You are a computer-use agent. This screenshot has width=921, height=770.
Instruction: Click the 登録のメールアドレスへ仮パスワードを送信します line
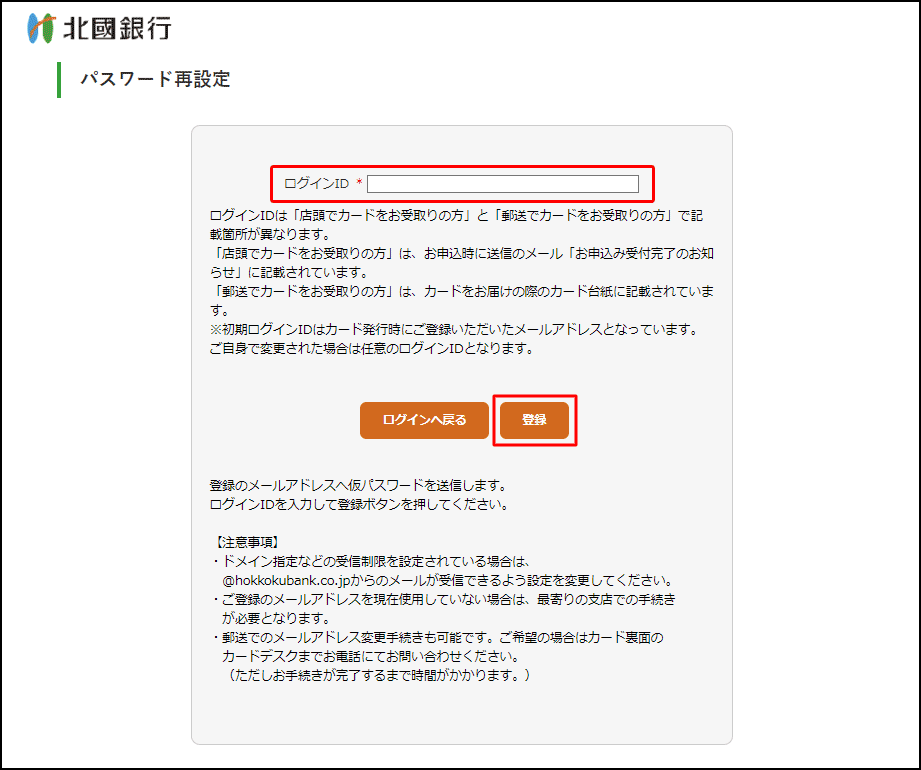coord(358,485)
